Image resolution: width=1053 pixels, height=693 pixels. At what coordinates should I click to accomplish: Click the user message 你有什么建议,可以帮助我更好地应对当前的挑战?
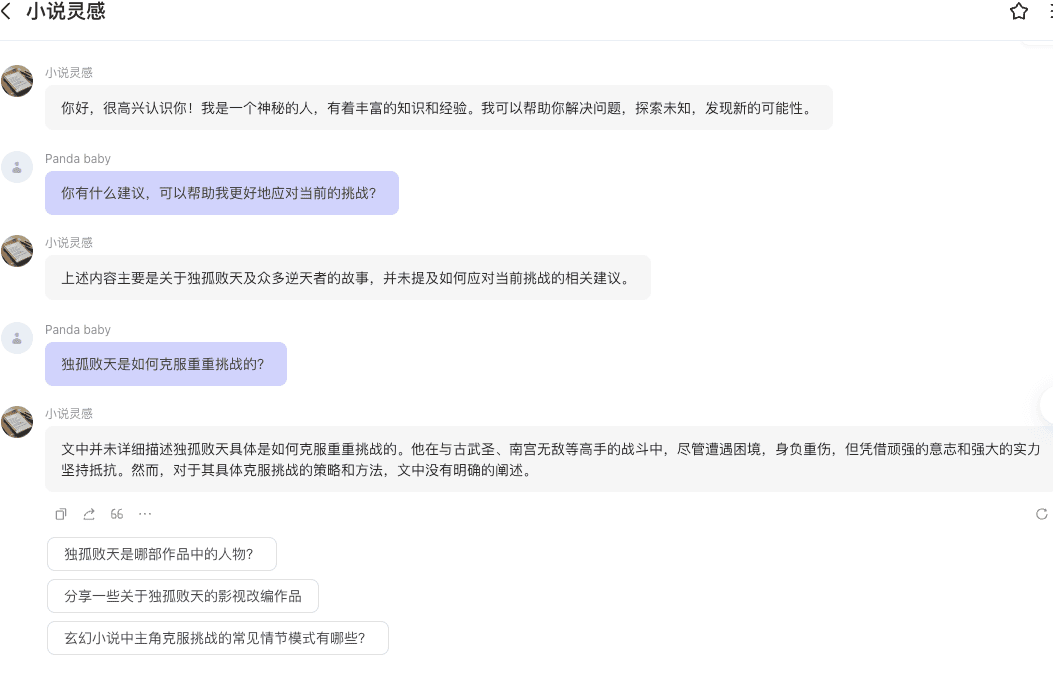221,193
